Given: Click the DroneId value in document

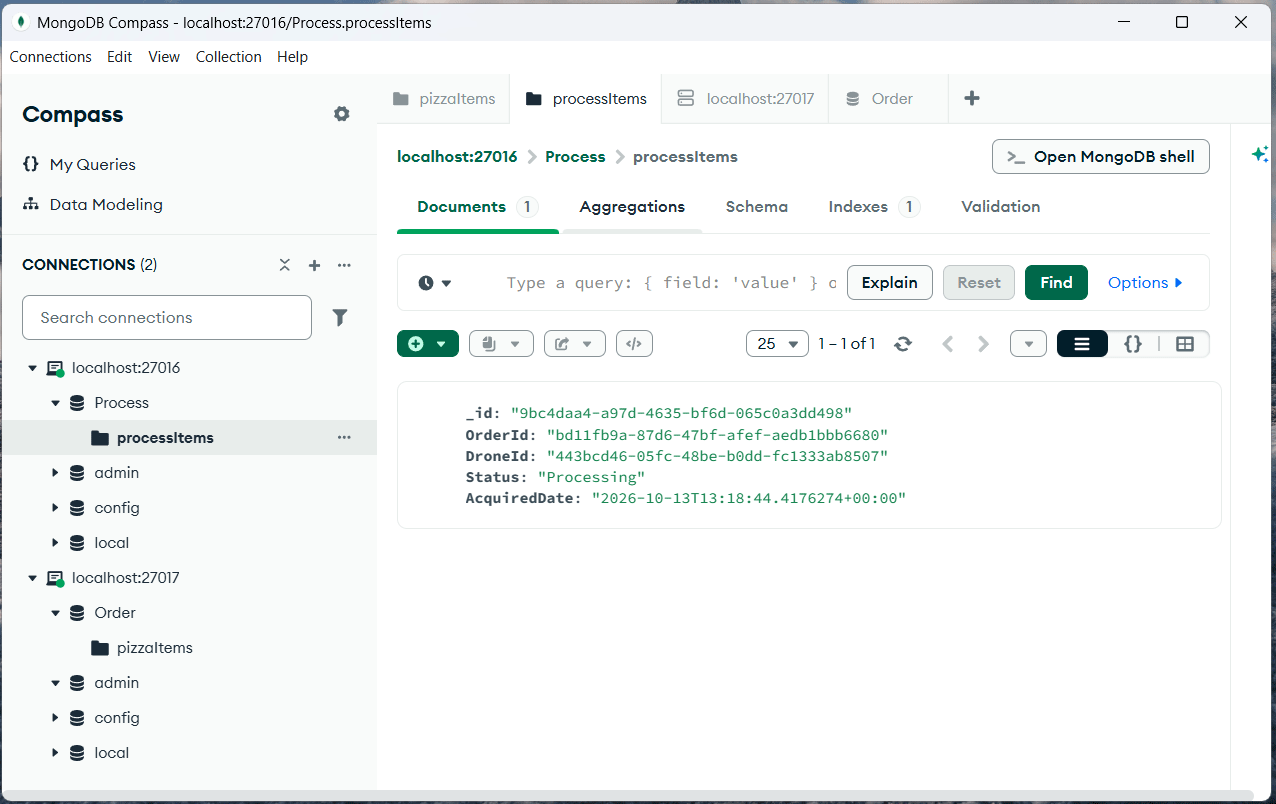Looking at the screenshot, I should [717, 456].
